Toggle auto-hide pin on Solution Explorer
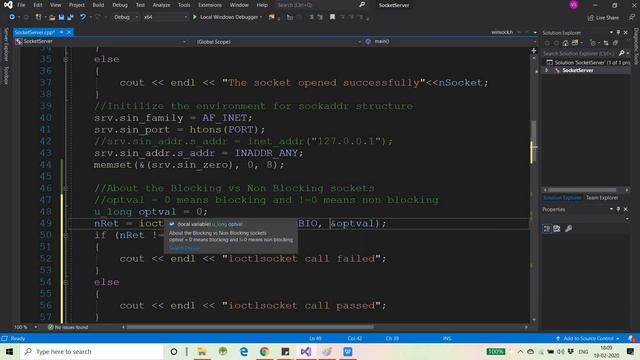Image resolution: width=640 pixels, height=360 pixels. coord(618,32)
